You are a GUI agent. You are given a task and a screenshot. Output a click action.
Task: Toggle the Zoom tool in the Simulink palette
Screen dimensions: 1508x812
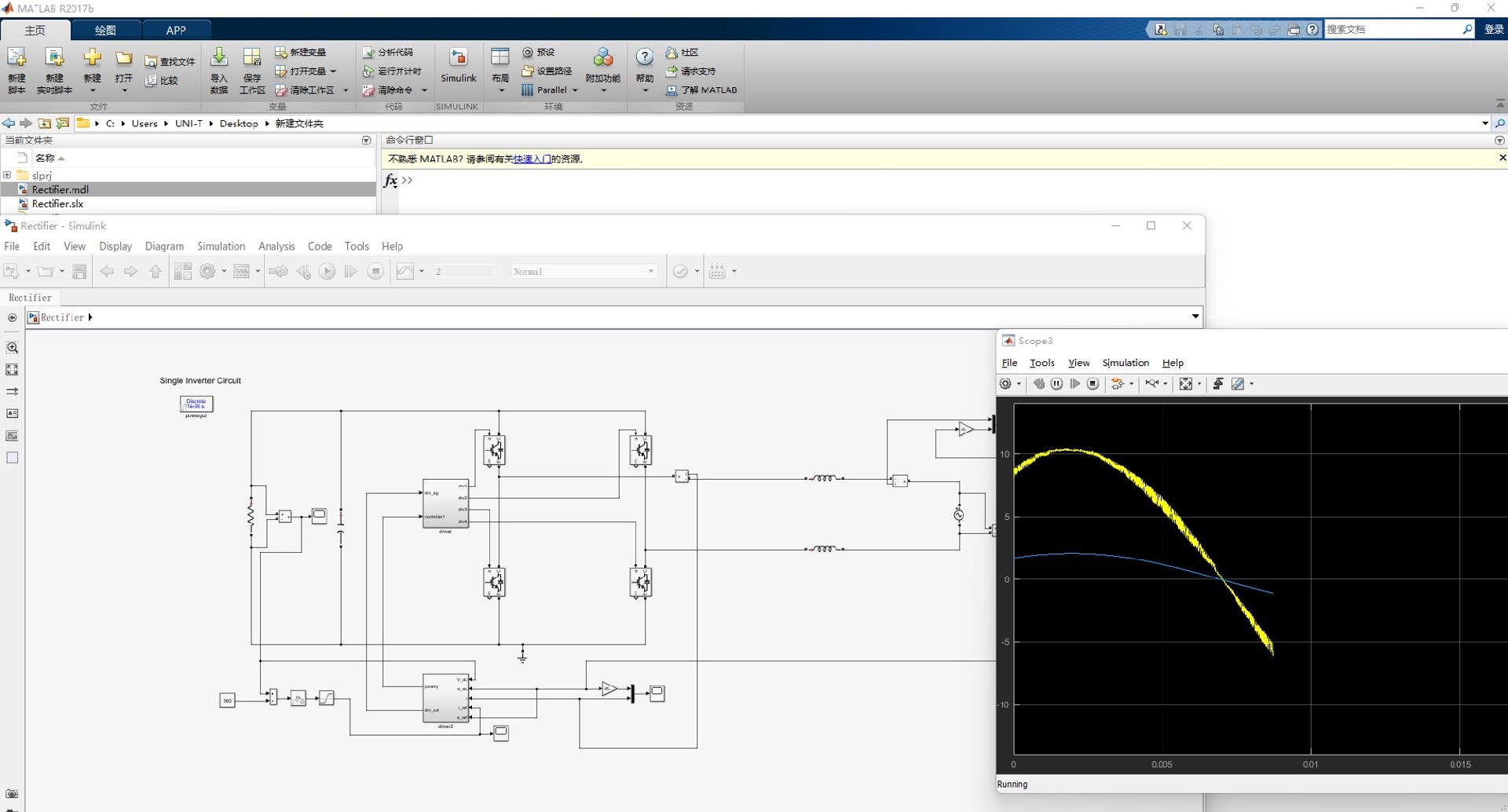12,348
